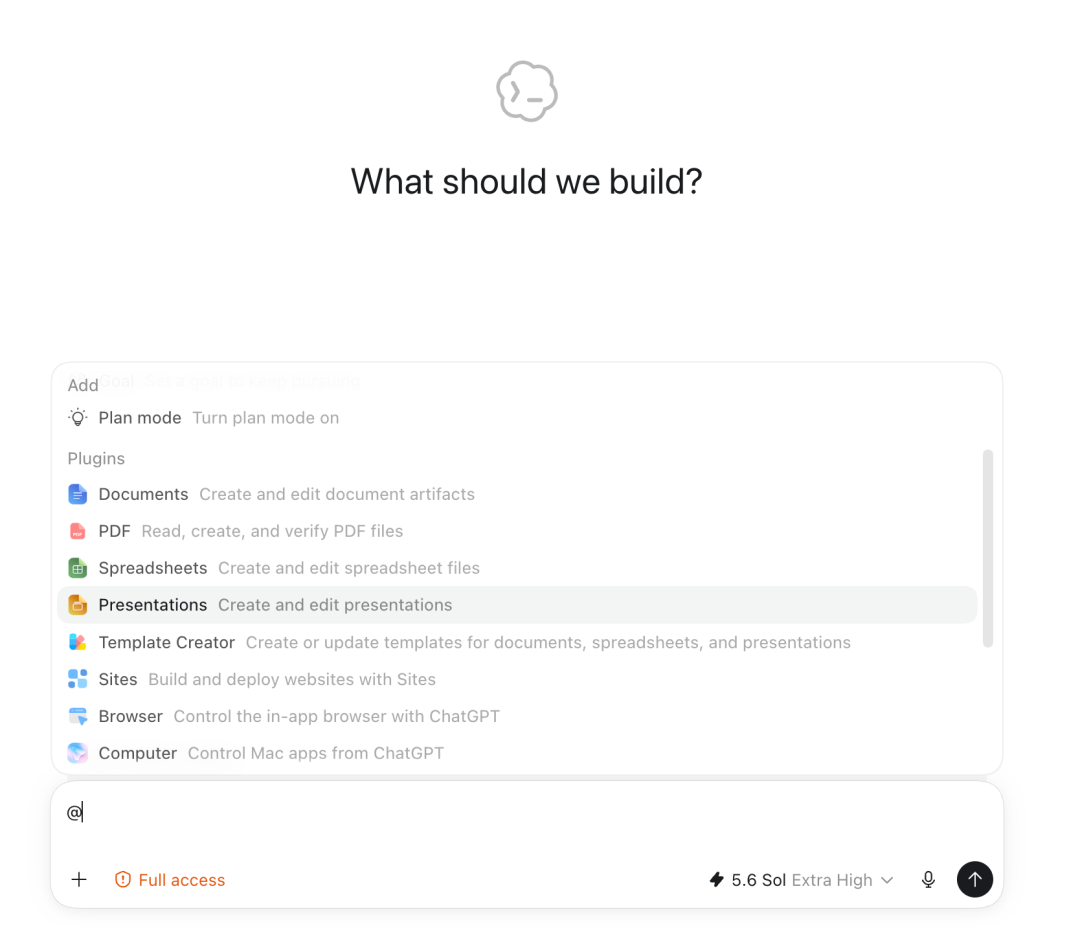
Task: Click the Documents plugin icon
Action: (78, 494)
